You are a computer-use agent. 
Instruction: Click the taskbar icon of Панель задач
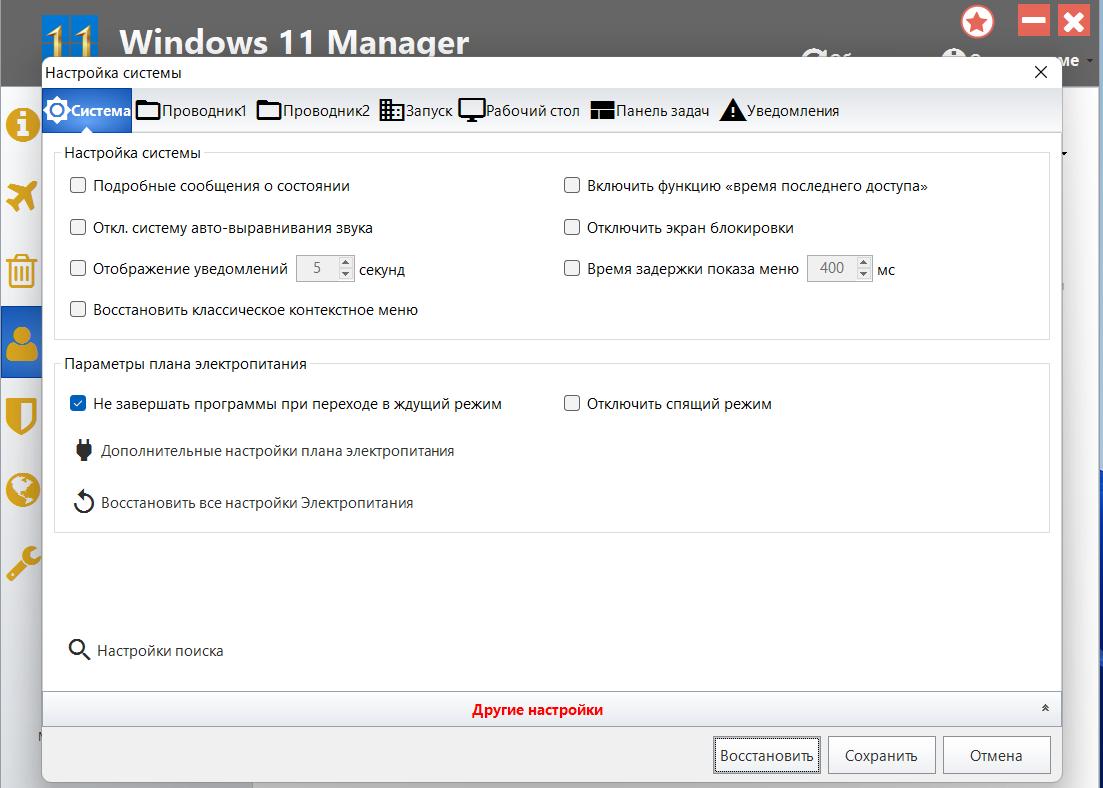coord(602,110)
